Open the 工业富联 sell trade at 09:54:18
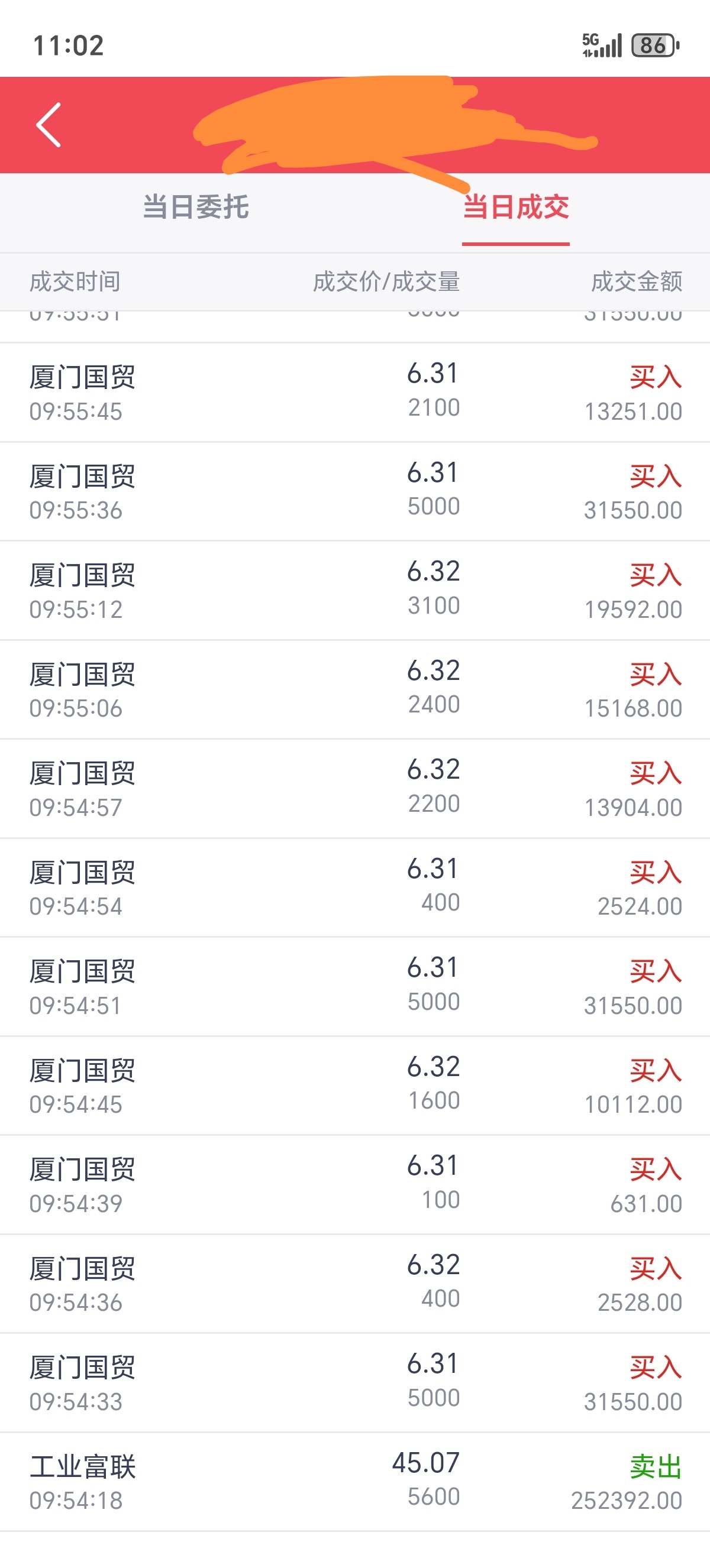Viewport: 710px width, 1568px height. click(355, 1482)
